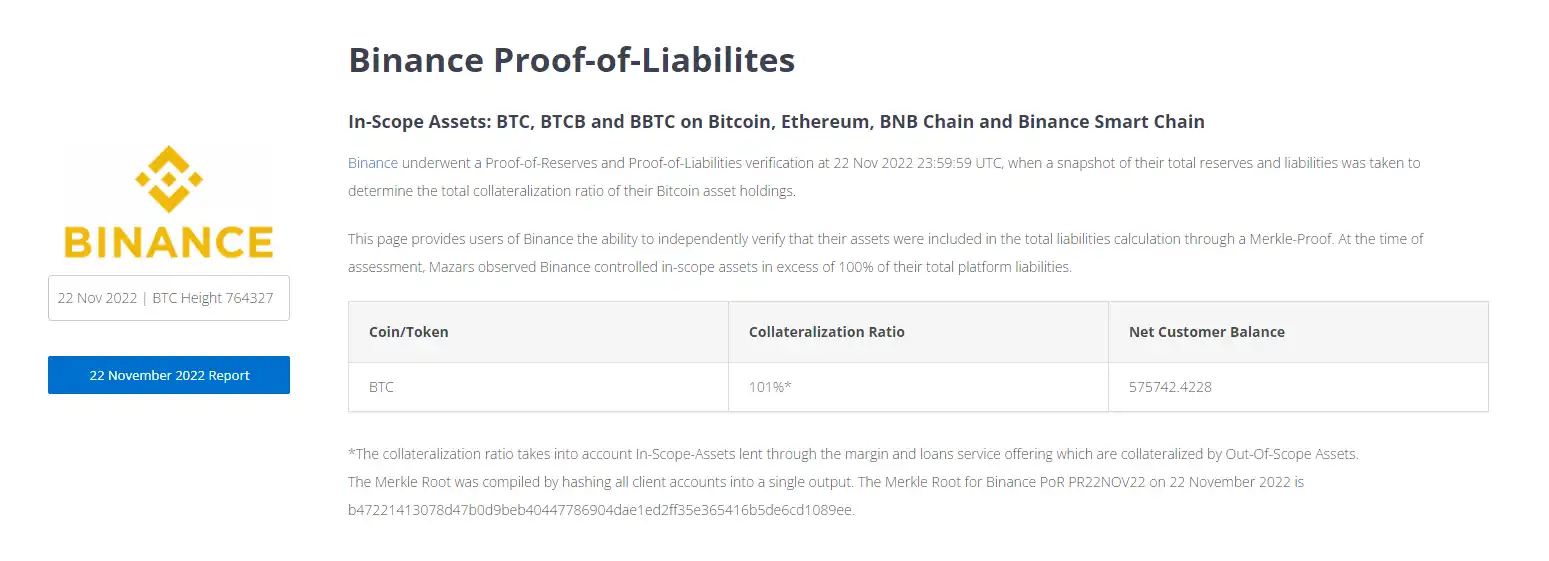This screenshot has width=1549, height=561.
Task: Click the In-Scope Assets subheading
Action: tap(776, 122)
